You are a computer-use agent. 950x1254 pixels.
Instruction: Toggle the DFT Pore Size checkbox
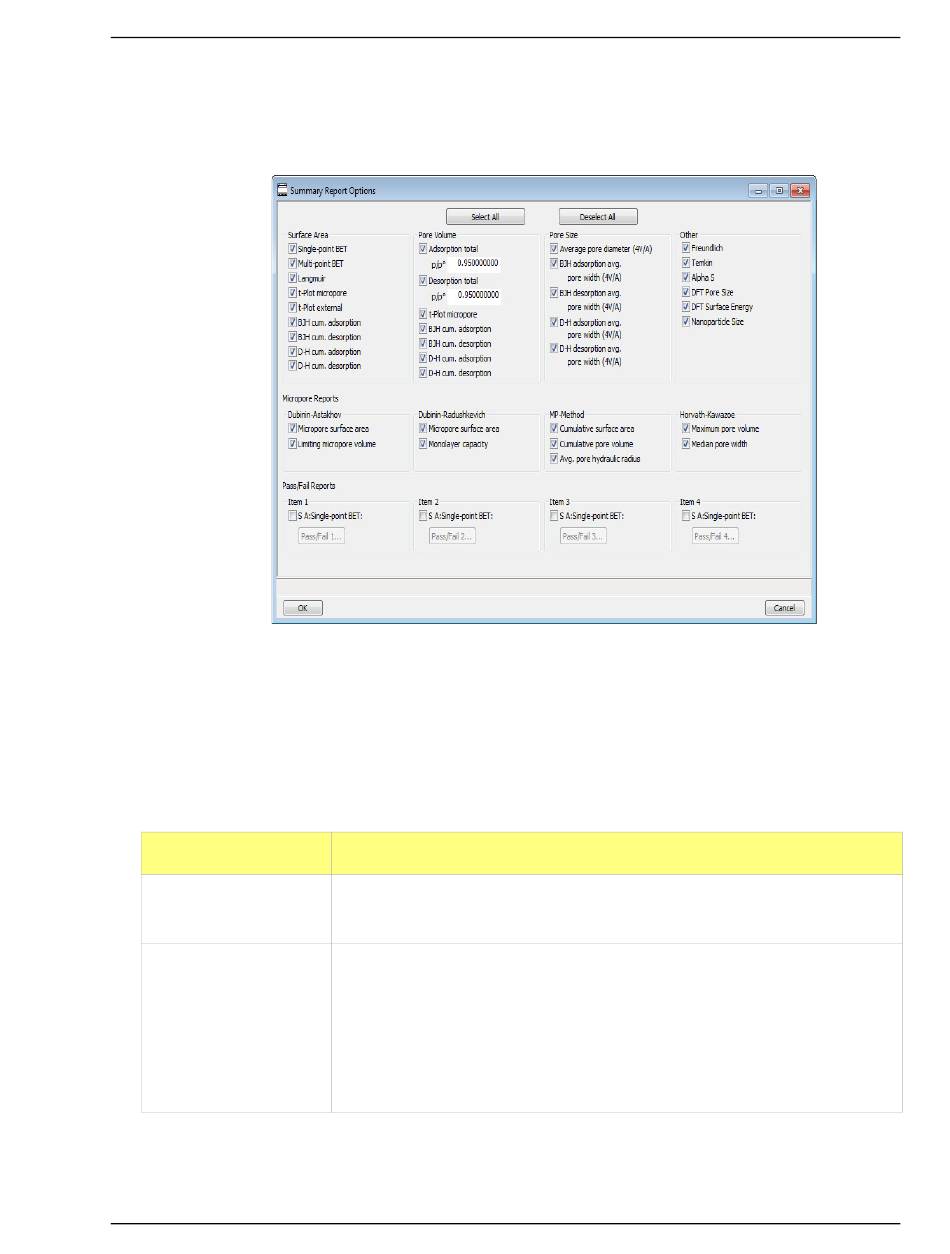pos(686,293)
